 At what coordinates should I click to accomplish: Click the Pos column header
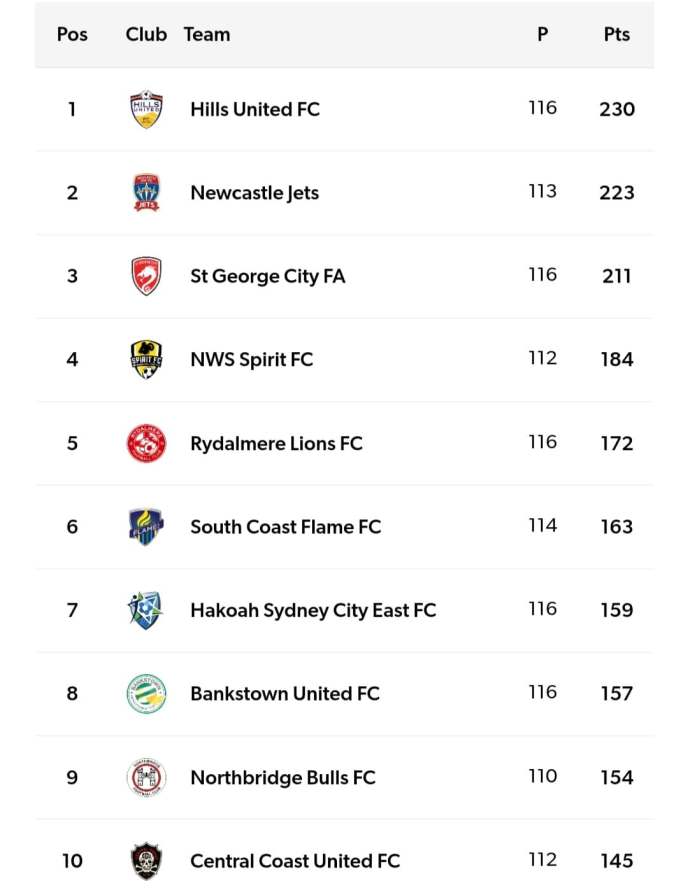tap(72, 34)
